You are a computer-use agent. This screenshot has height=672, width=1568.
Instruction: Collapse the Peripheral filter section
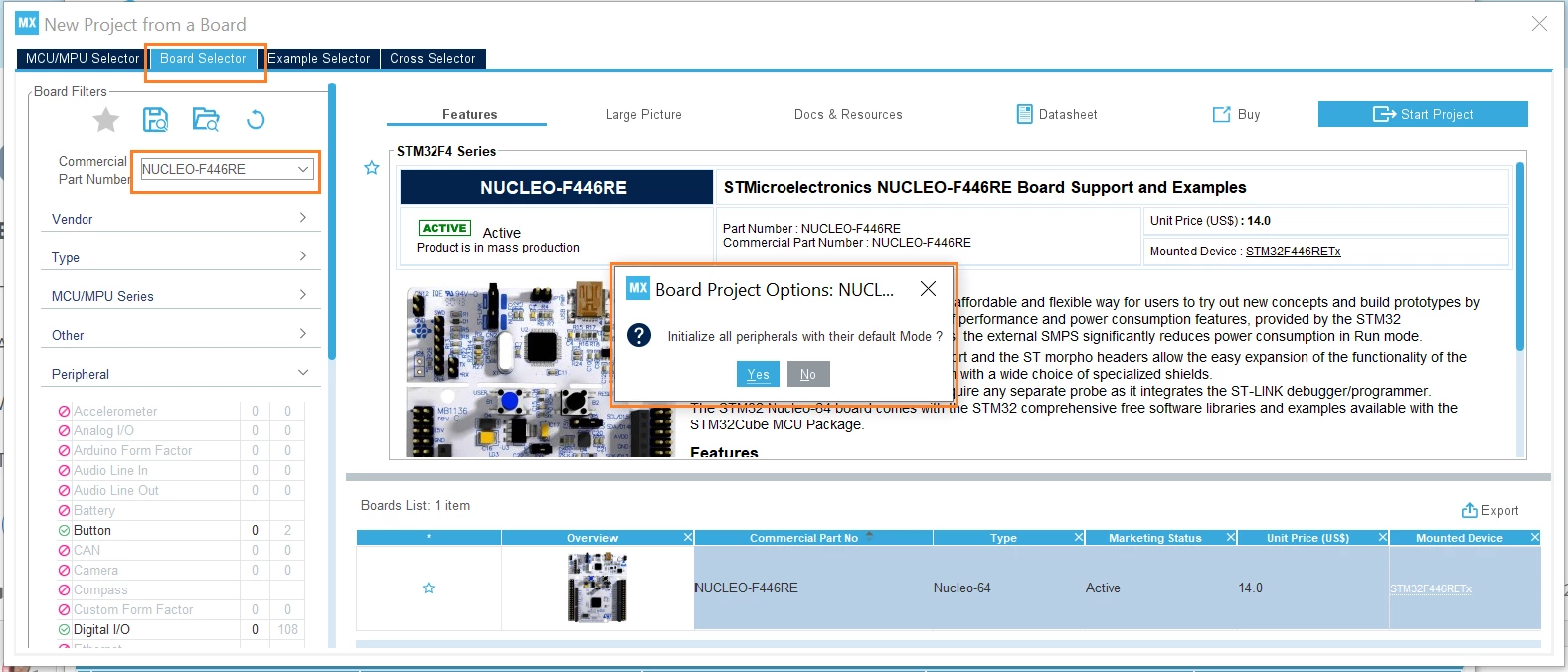coord(180,374)
